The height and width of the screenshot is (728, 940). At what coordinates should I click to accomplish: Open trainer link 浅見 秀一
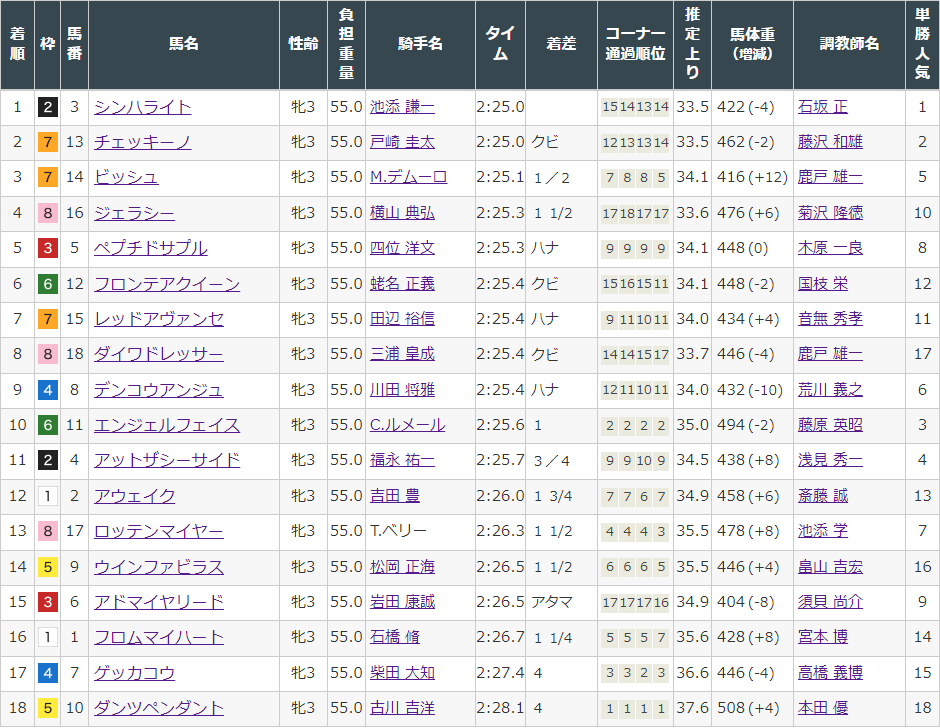tap(830, 461)
